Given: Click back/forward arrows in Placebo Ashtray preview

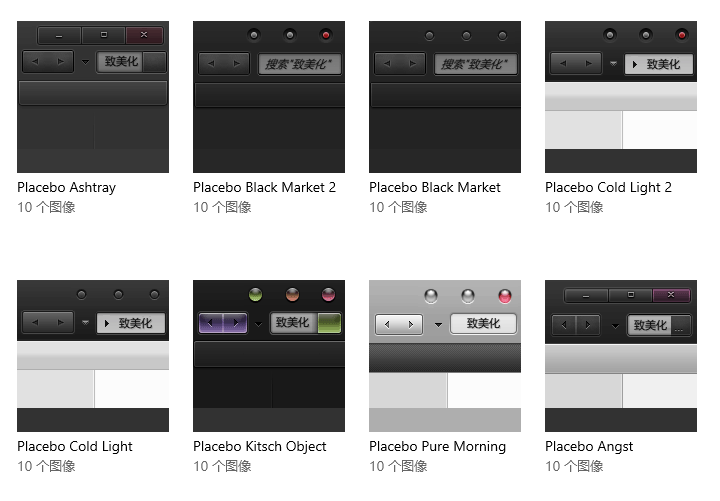Looking at the screenshot, I should (48, 62).
